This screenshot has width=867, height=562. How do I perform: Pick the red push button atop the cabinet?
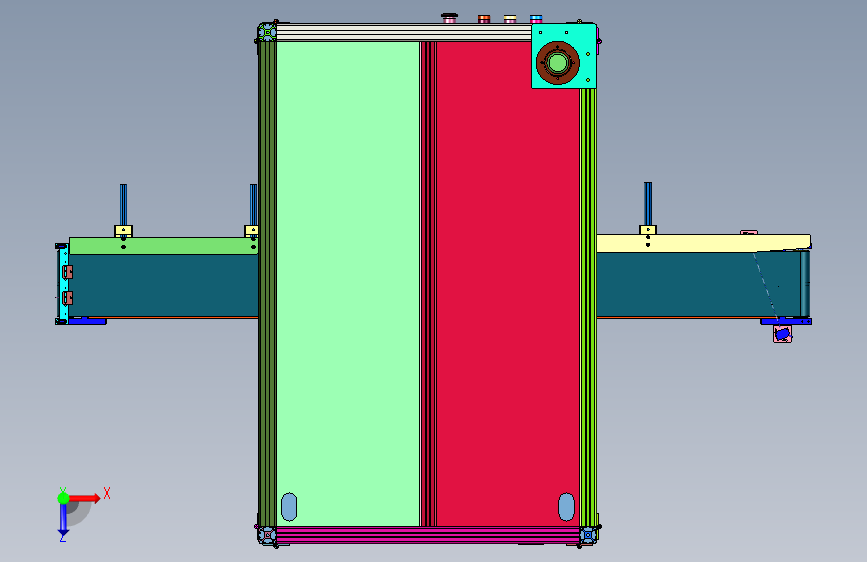coord(484,19)
